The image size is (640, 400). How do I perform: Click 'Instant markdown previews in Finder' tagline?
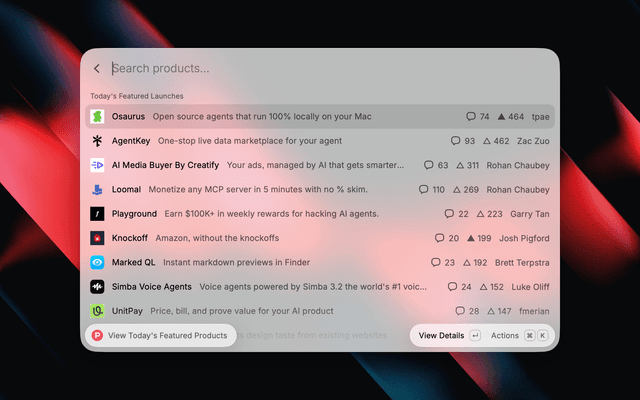236,262
